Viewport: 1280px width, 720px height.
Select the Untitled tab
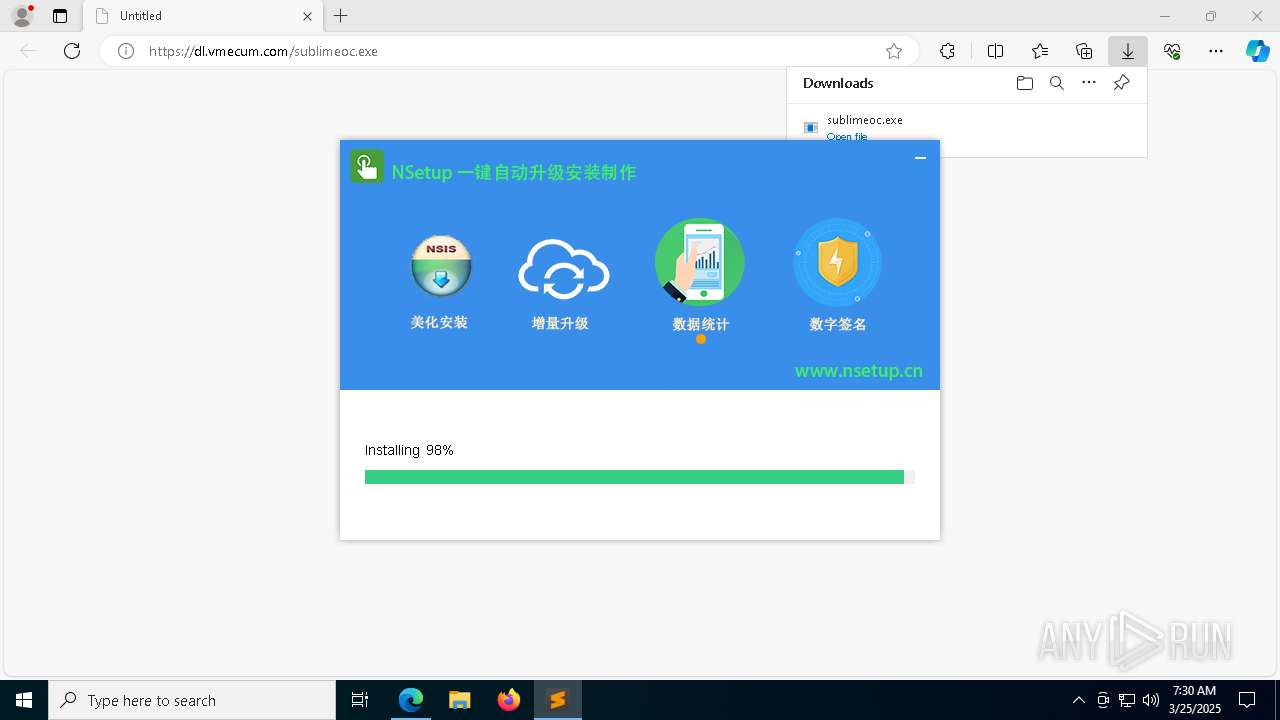tap(203, 16)
